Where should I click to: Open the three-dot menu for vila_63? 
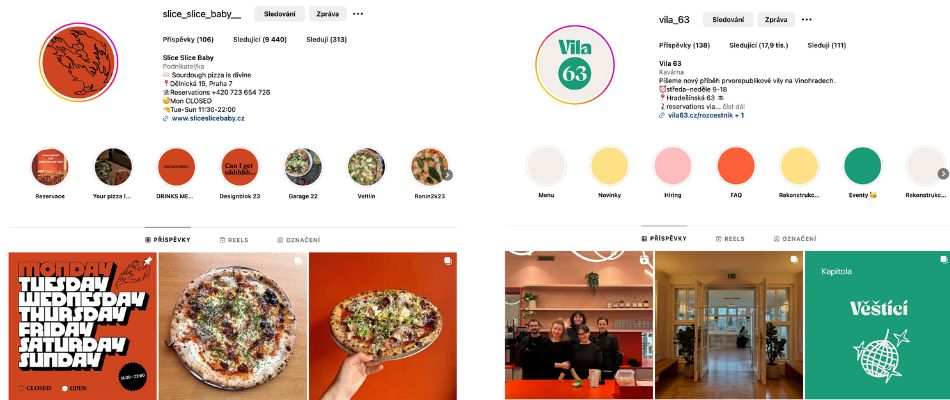tap(806, 19)
